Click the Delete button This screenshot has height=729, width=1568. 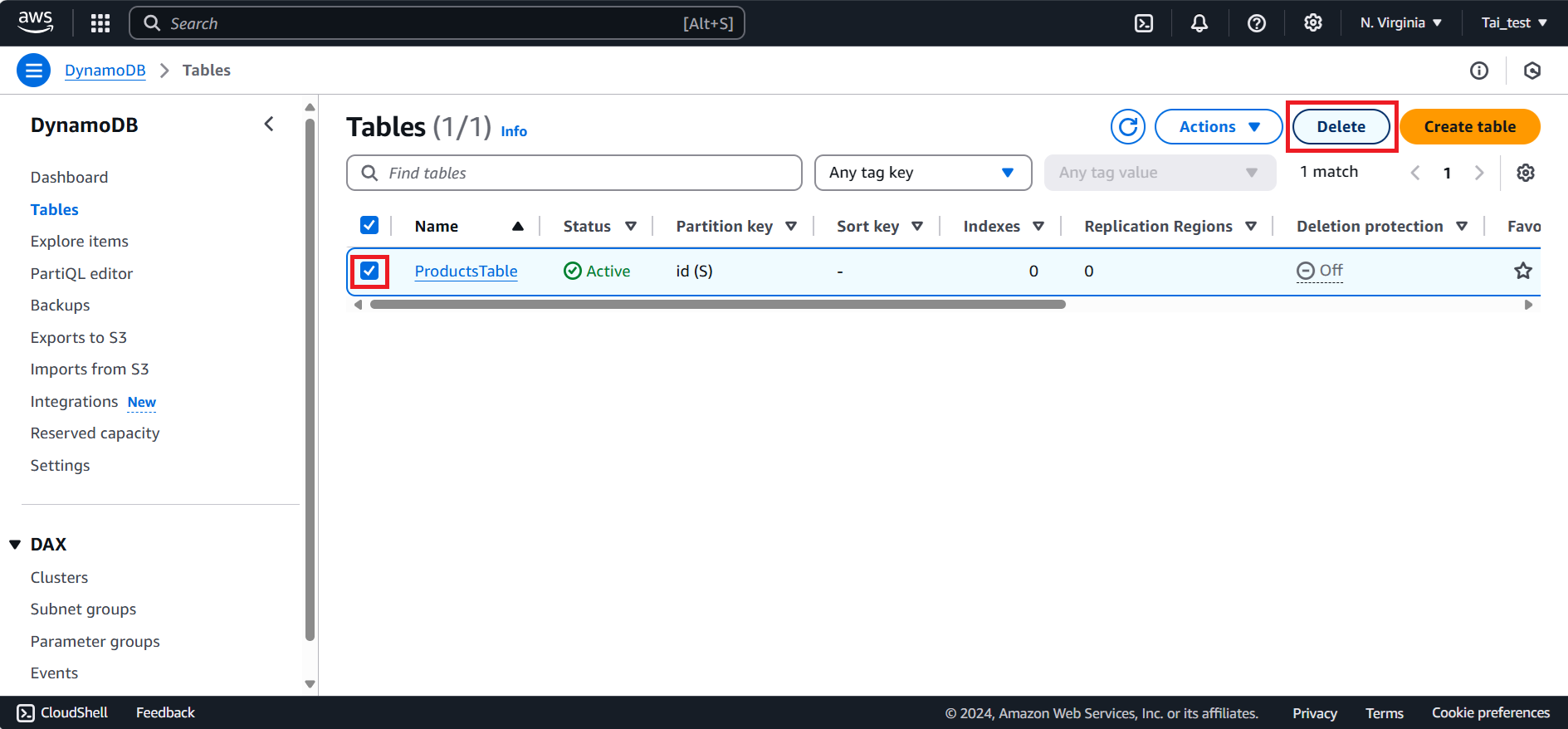click(1341, 127)
